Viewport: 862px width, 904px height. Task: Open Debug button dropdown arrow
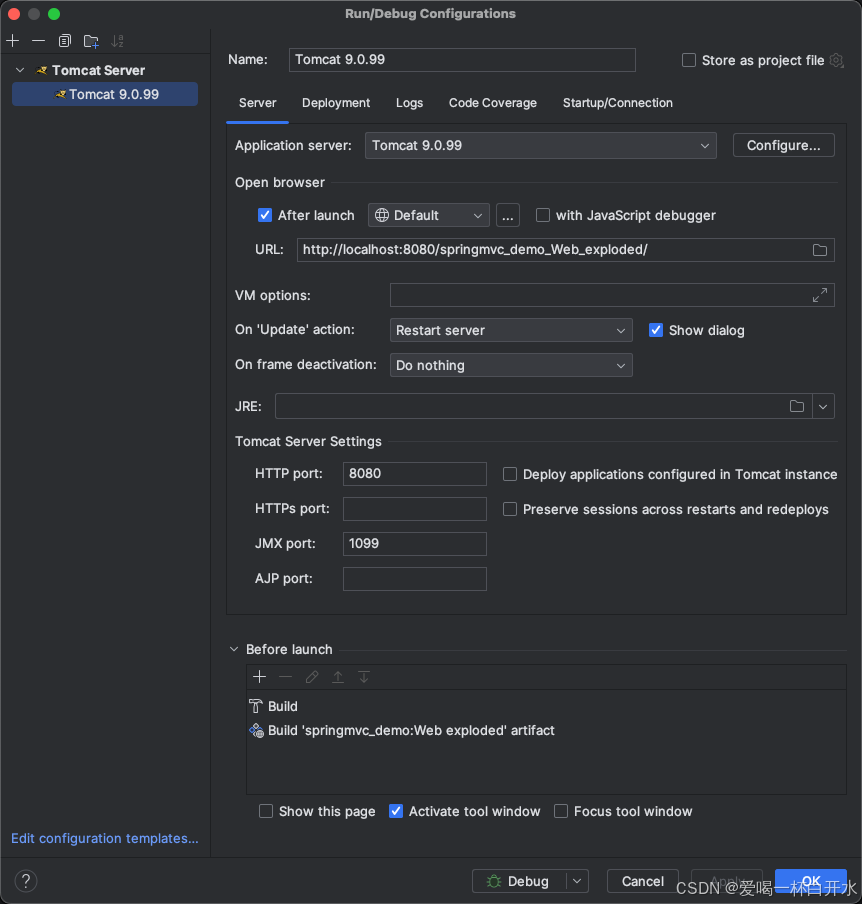click(x=577, y=881)
